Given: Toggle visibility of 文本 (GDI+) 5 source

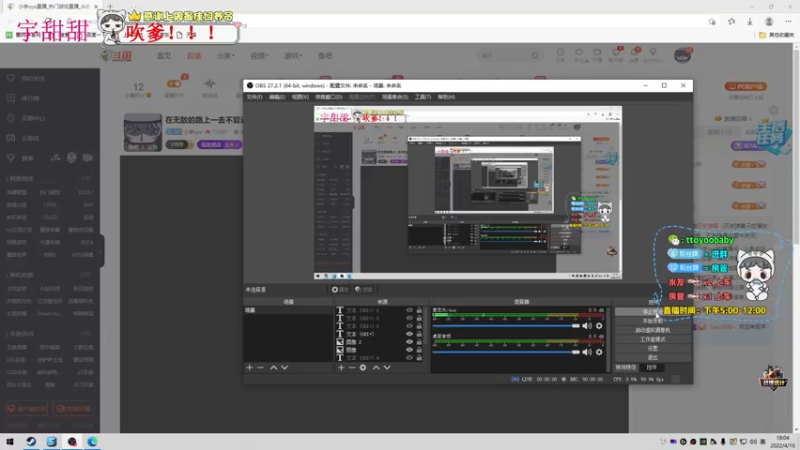Looking at the screenshot, I should 409,318.
